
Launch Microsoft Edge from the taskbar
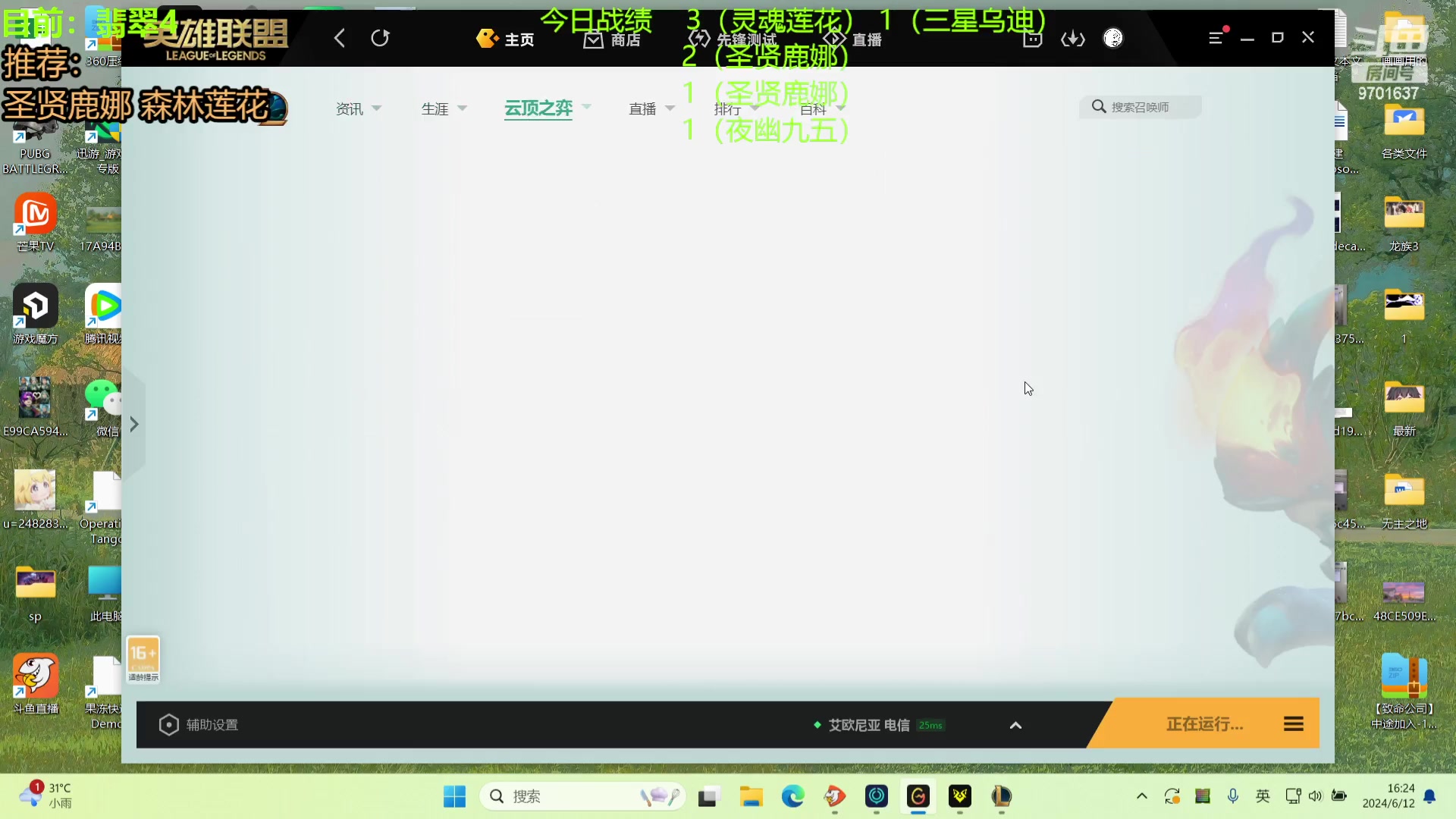pyautogui.click(x=792, y=796)
